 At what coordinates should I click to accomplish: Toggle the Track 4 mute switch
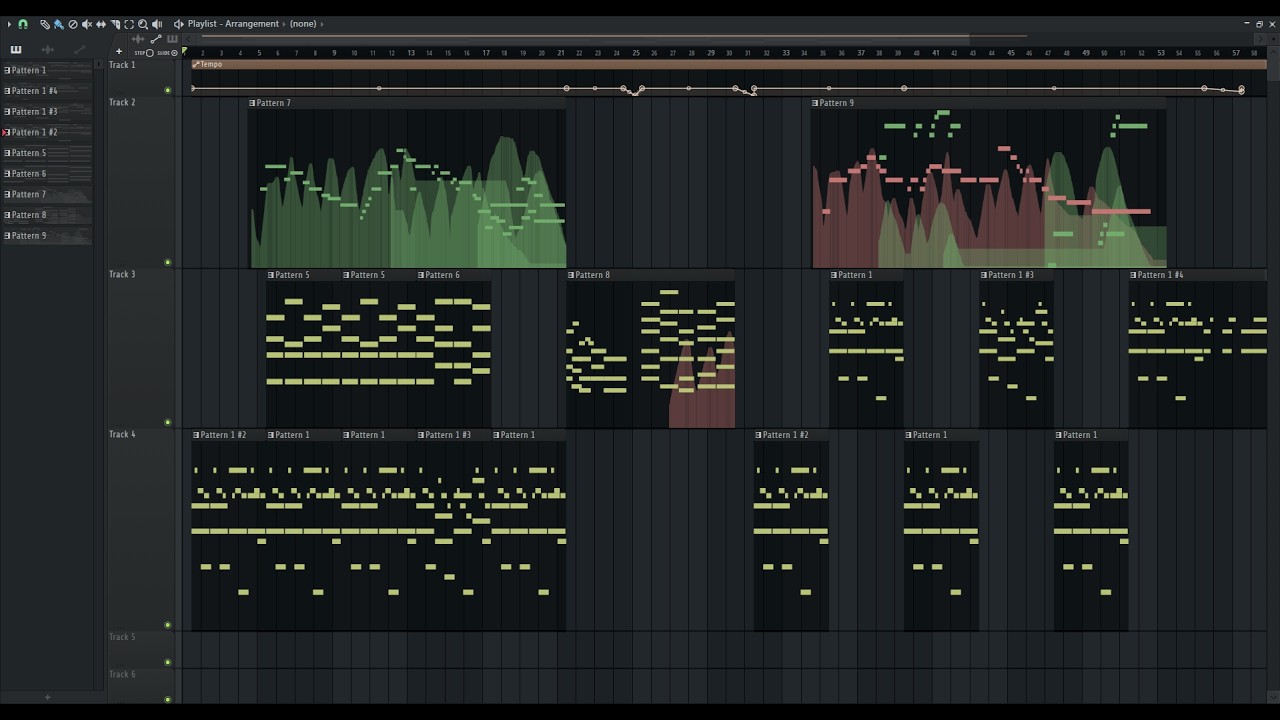pos(167,625)
